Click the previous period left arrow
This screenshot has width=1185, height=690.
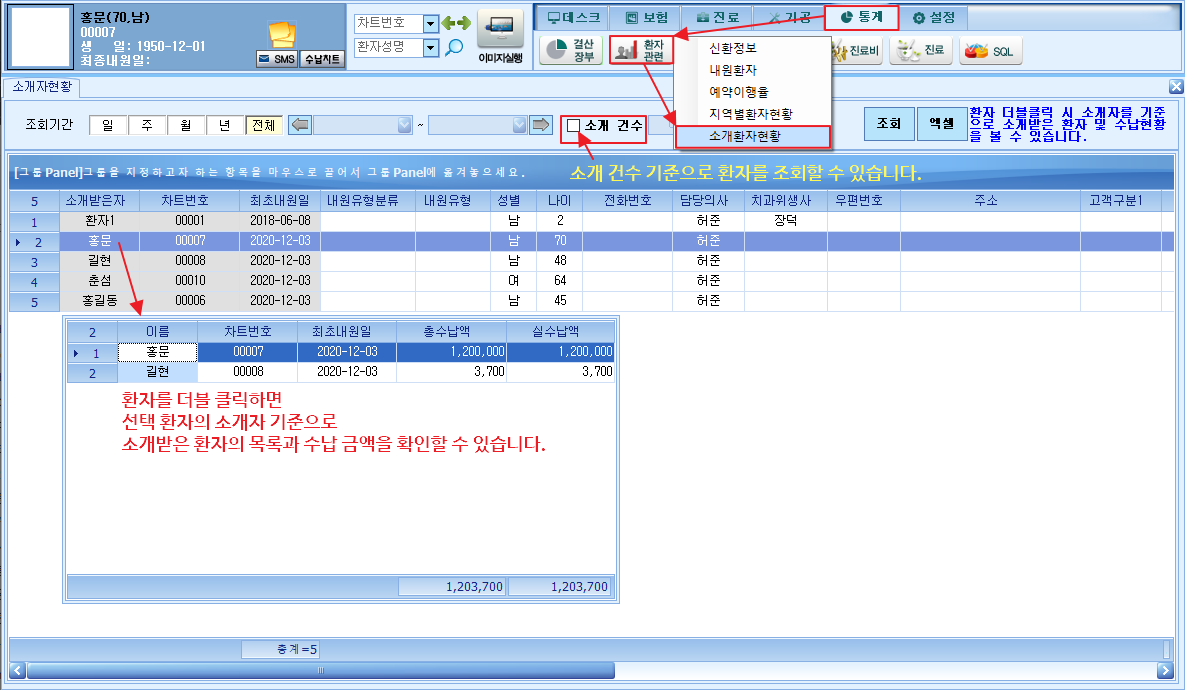(x=300, y=125)
